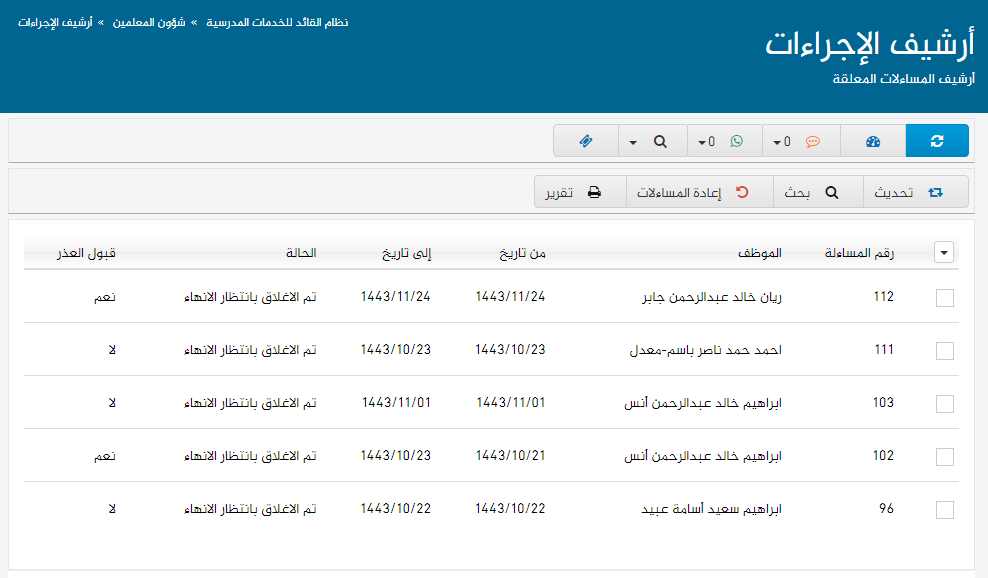The width and height of the screenshot is (988, 578).
Task: Expand the select-all dropdown in table header
Action: [944, 254]
